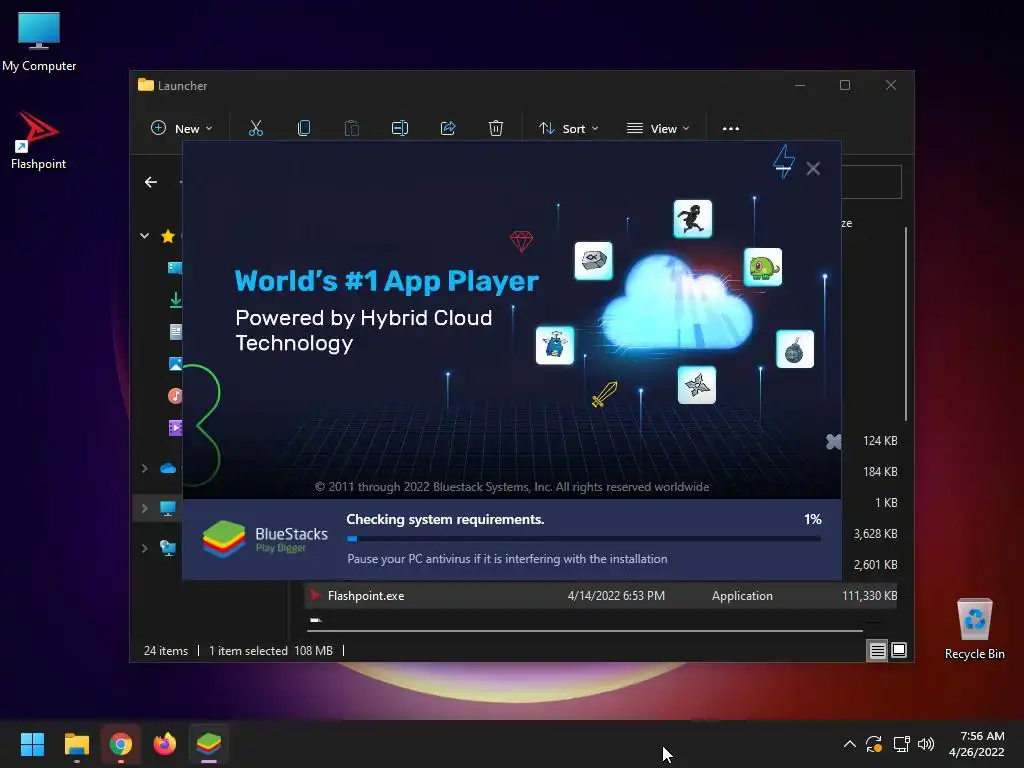Image resolution: width=1024 pixels, height=768 pixels.
Task: Click the Delete trash icon in Launcher toolbar
Action: tap(496, 128)
